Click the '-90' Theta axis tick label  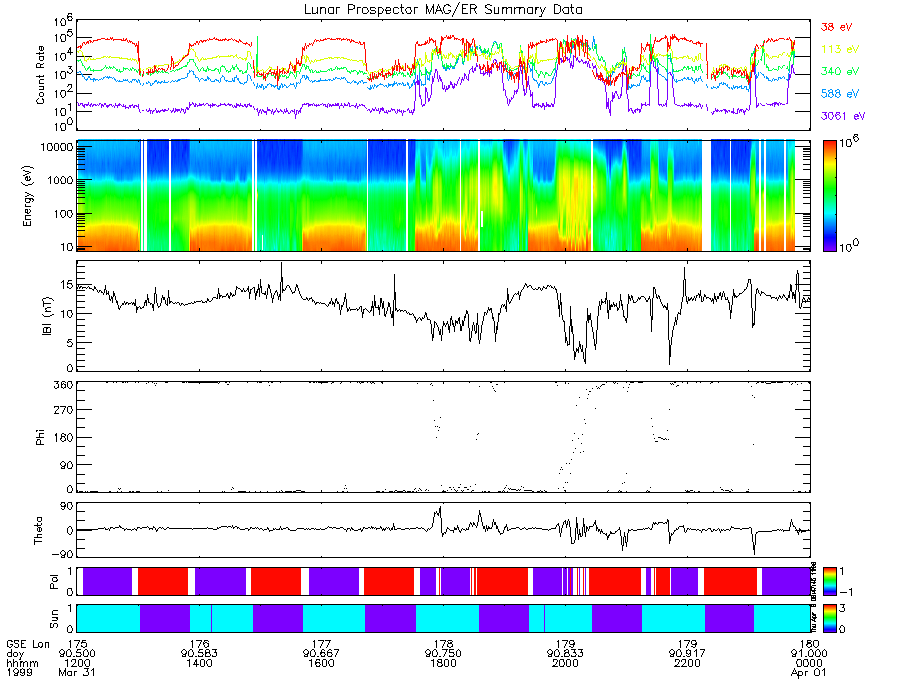pyautogui.click(x=61, y=554)
